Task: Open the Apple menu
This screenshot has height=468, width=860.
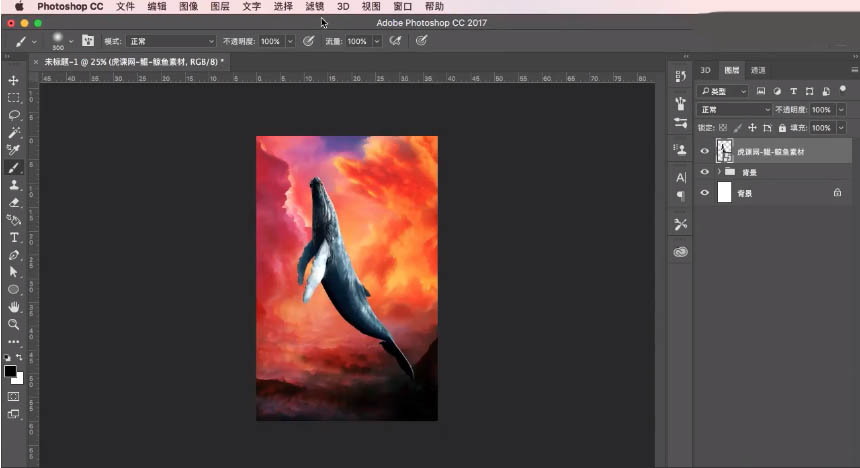Action: click(x=19, y=7)
